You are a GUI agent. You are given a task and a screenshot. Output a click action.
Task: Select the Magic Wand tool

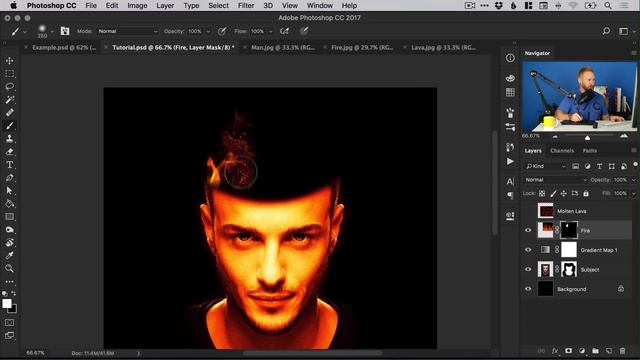9,100
